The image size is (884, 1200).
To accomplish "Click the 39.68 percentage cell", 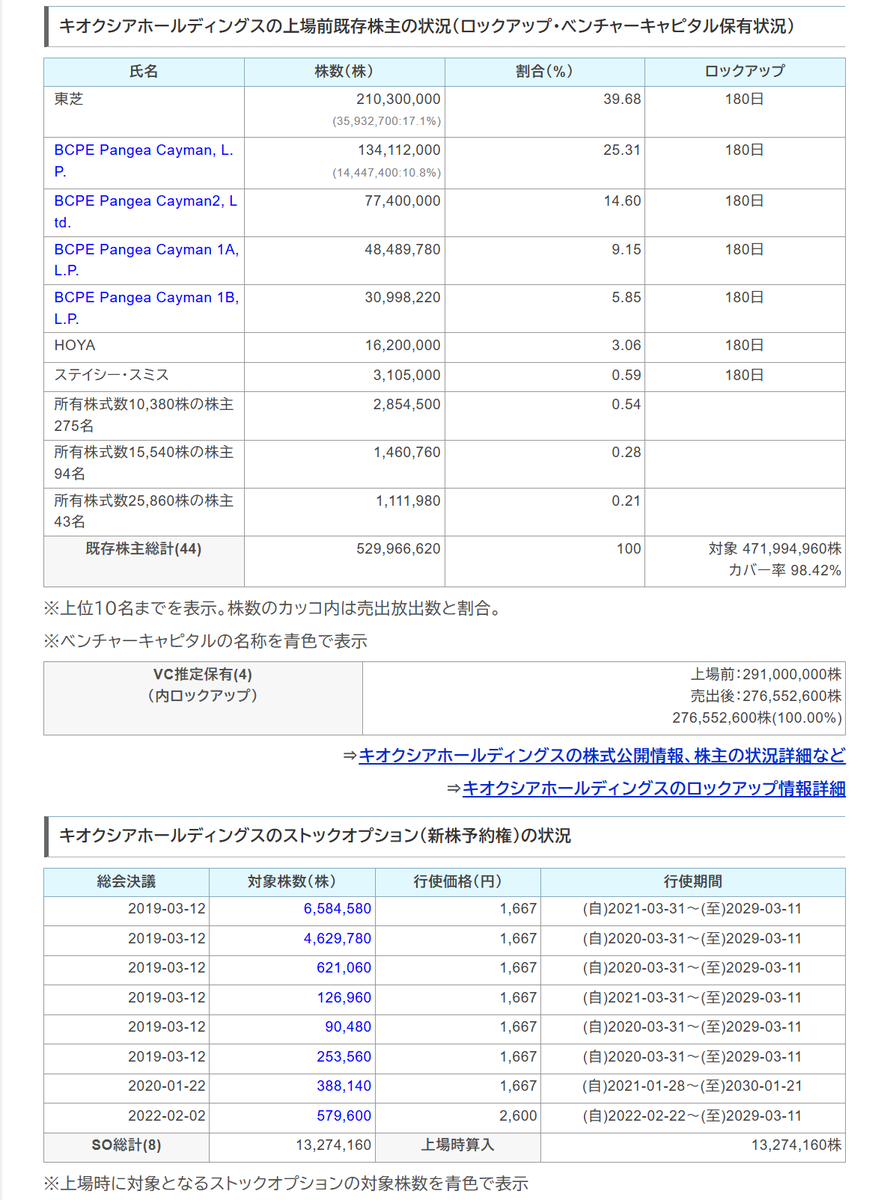I will click(545, 112).
